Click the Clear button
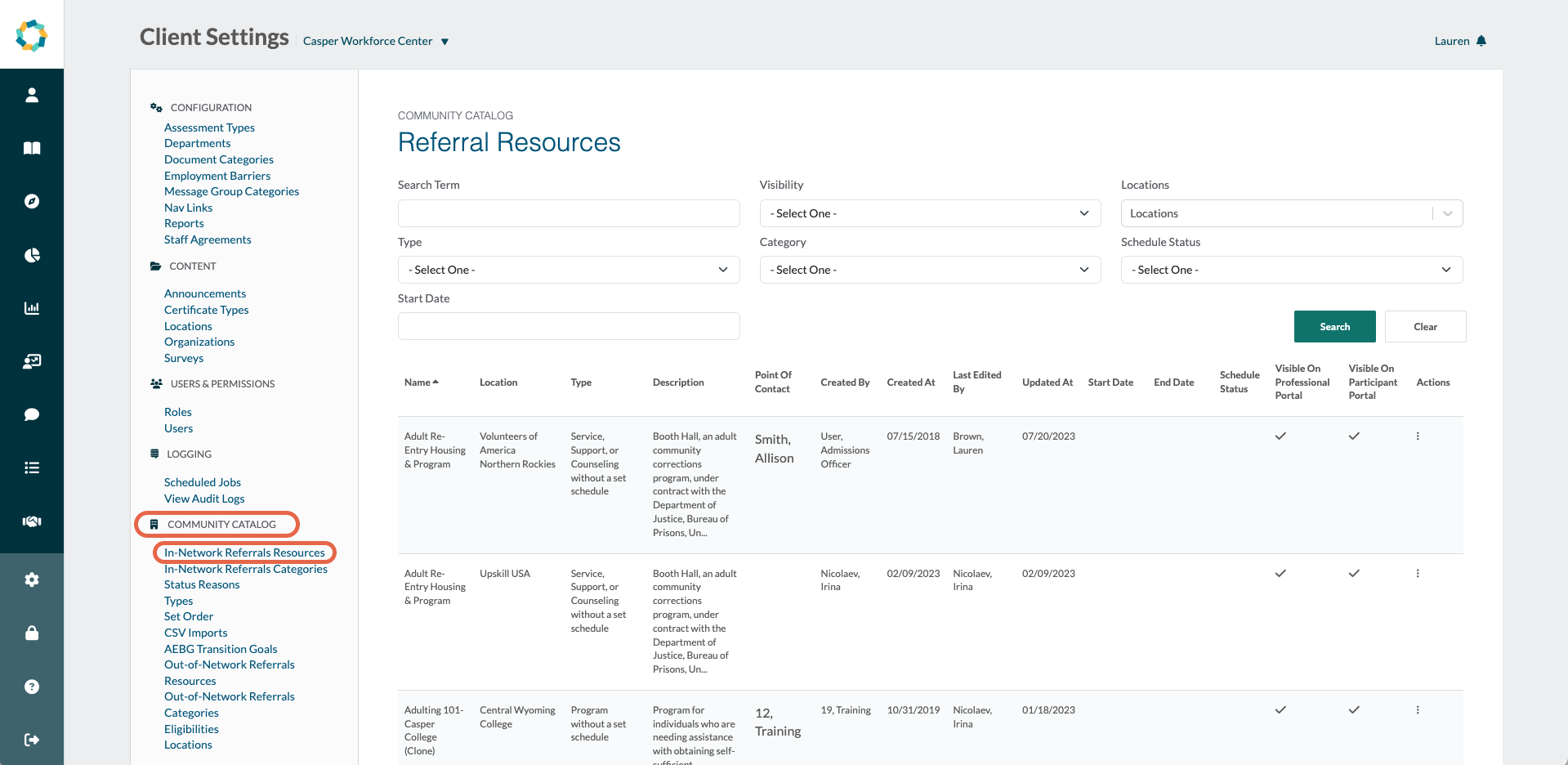Viewport: 1568px width, 765px height. [x=1425, y=327]
